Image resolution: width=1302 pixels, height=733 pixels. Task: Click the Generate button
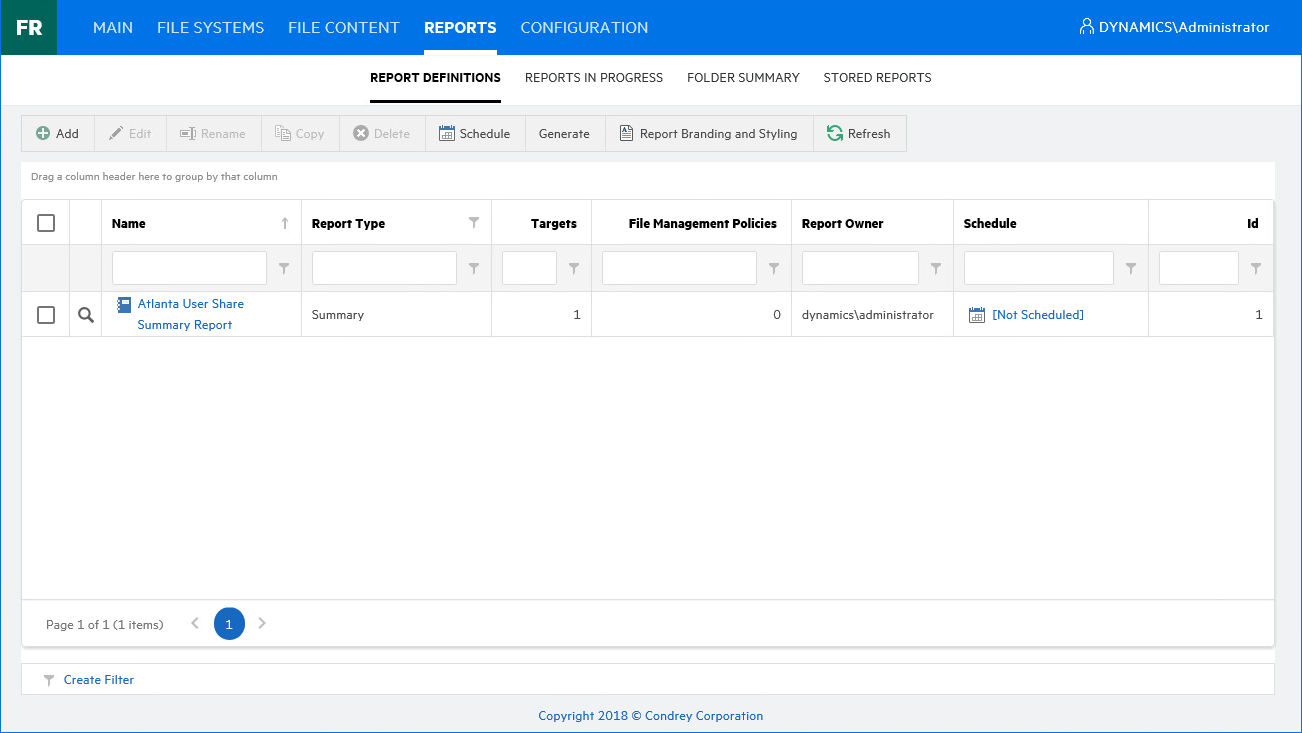tap(564, 134)
